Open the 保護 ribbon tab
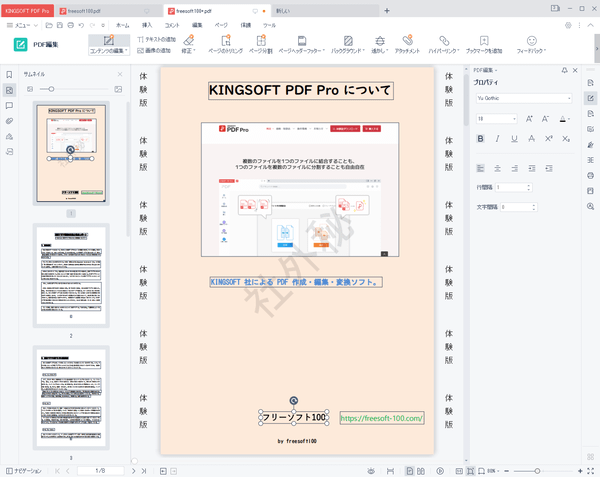The height and width of the screenshot is (477, 600). tap(246, 25)
